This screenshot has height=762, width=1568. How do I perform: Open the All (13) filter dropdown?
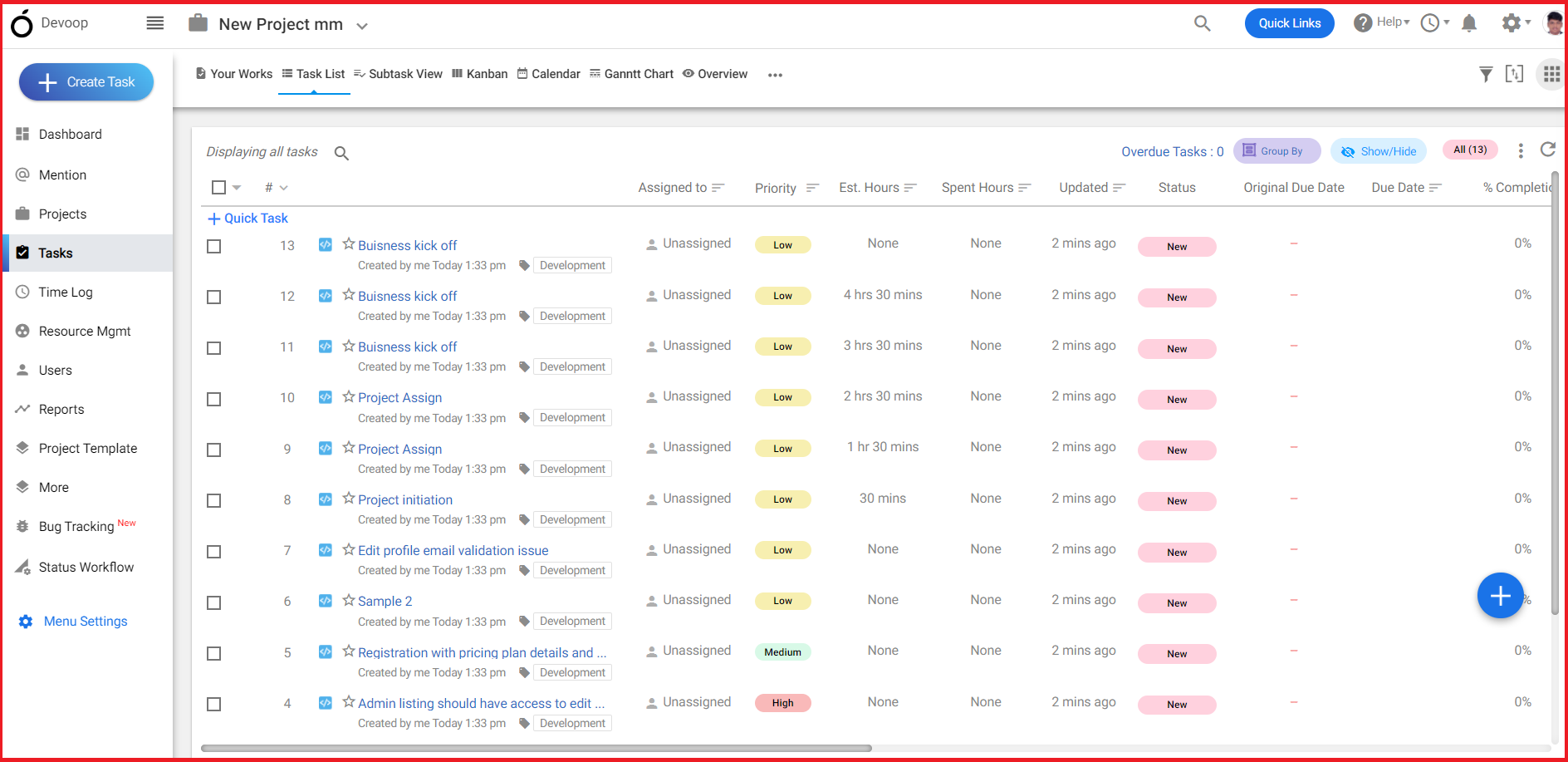1470,150
